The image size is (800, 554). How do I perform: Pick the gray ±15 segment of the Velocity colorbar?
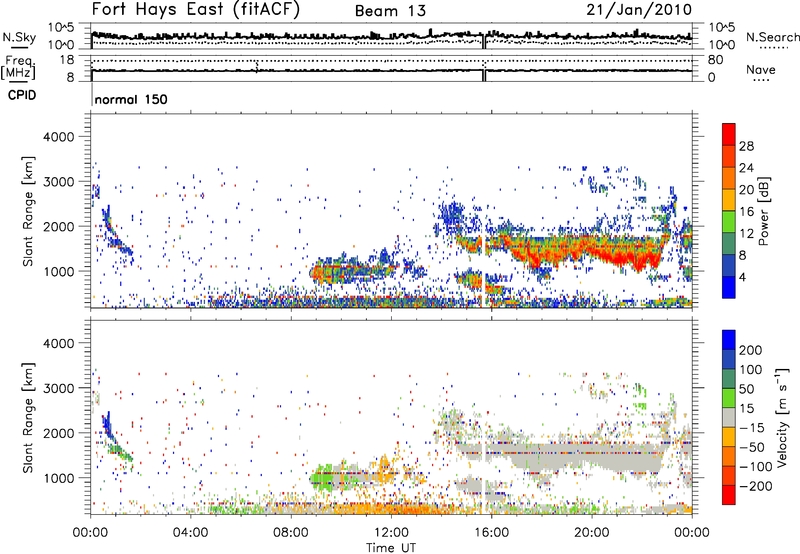[729, 417]
